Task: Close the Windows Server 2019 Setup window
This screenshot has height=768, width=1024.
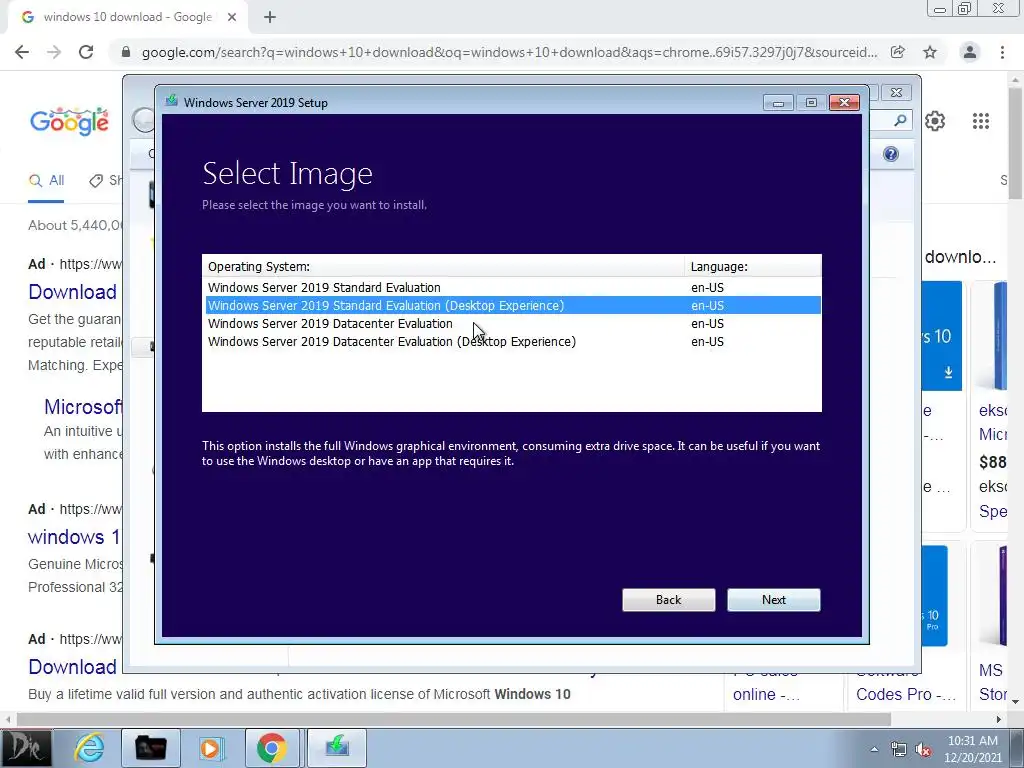Action: 844,103
